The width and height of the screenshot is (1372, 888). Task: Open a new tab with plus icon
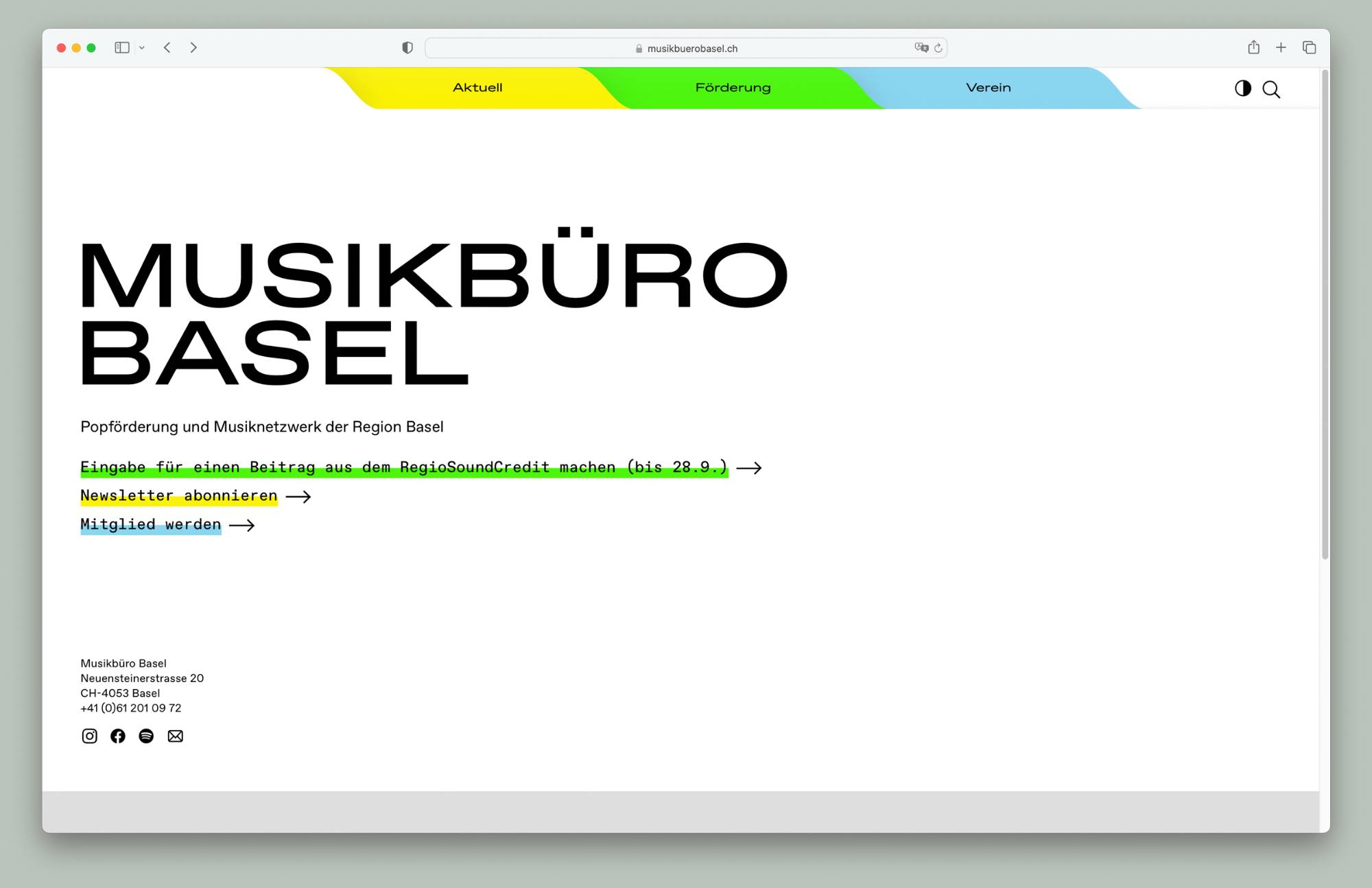(x=1281, y=47)
